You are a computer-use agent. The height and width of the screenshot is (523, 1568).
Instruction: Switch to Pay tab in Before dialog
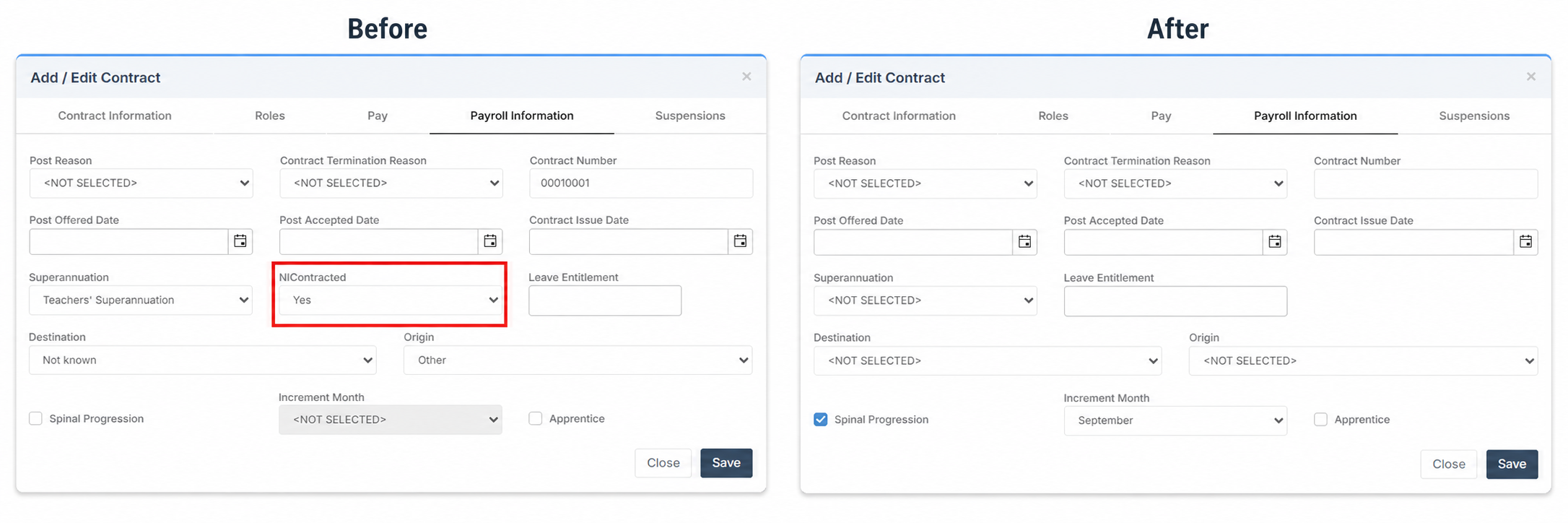pyautogui.click(x=378, y=116)
